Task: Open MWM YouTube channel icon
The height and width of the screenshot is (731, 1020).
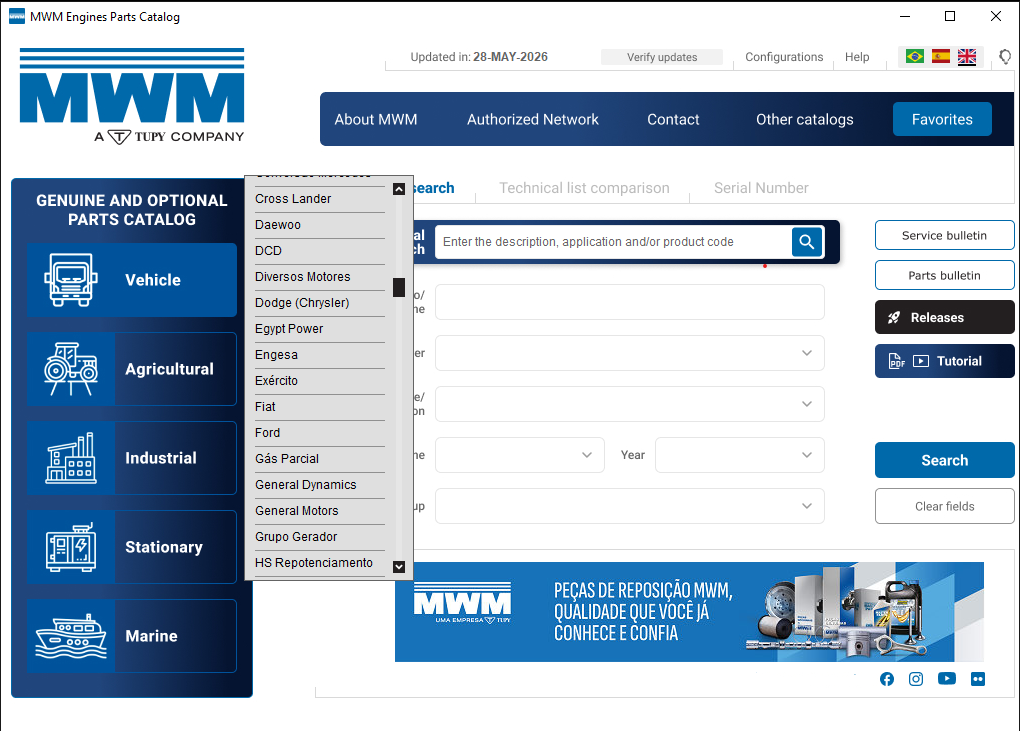Action: click(x=946, y=678)
